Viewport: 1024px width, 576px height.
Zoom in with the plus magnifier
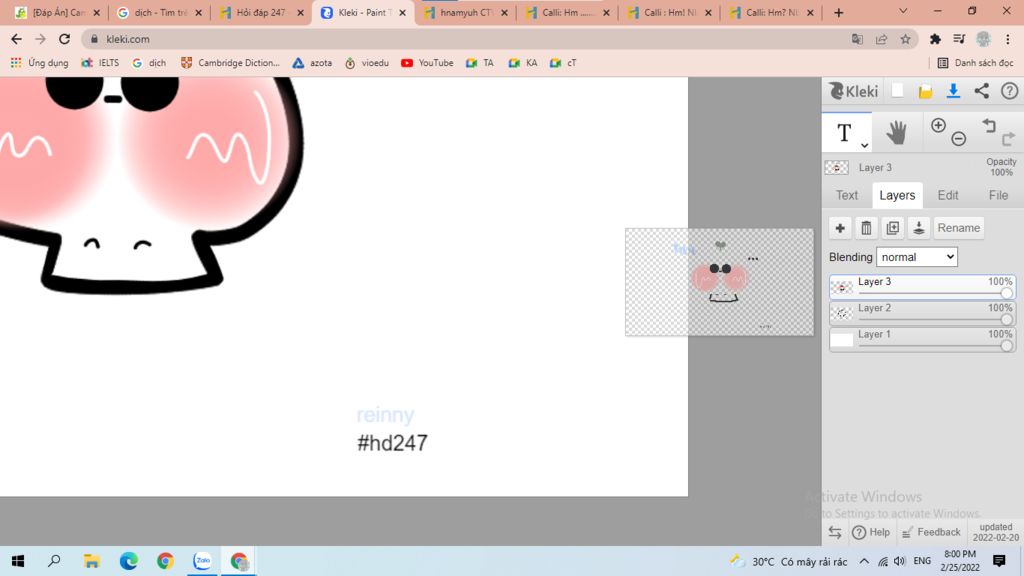(938, 125)
